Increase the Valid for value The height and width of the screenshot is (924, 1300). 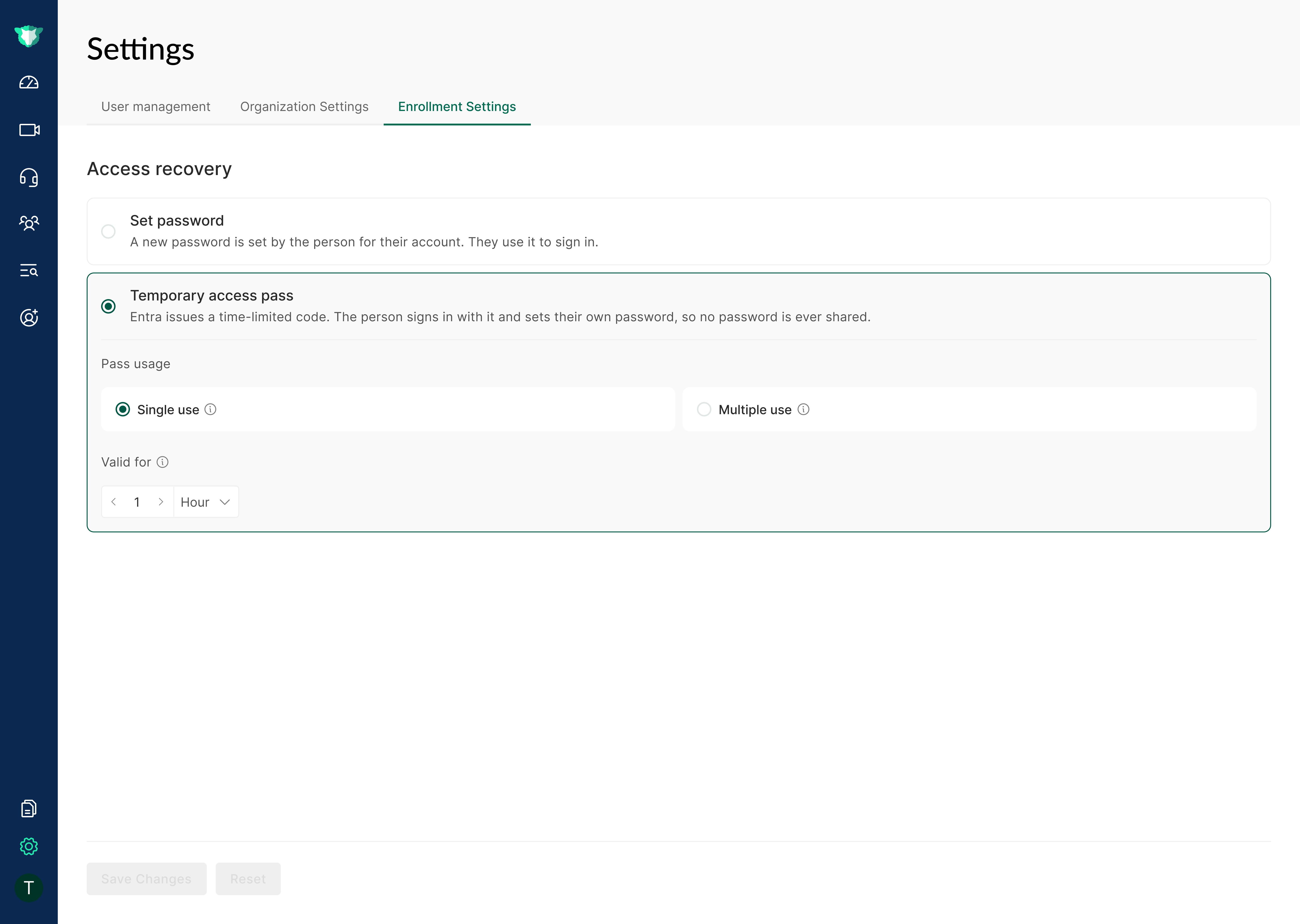pos(161,502)
